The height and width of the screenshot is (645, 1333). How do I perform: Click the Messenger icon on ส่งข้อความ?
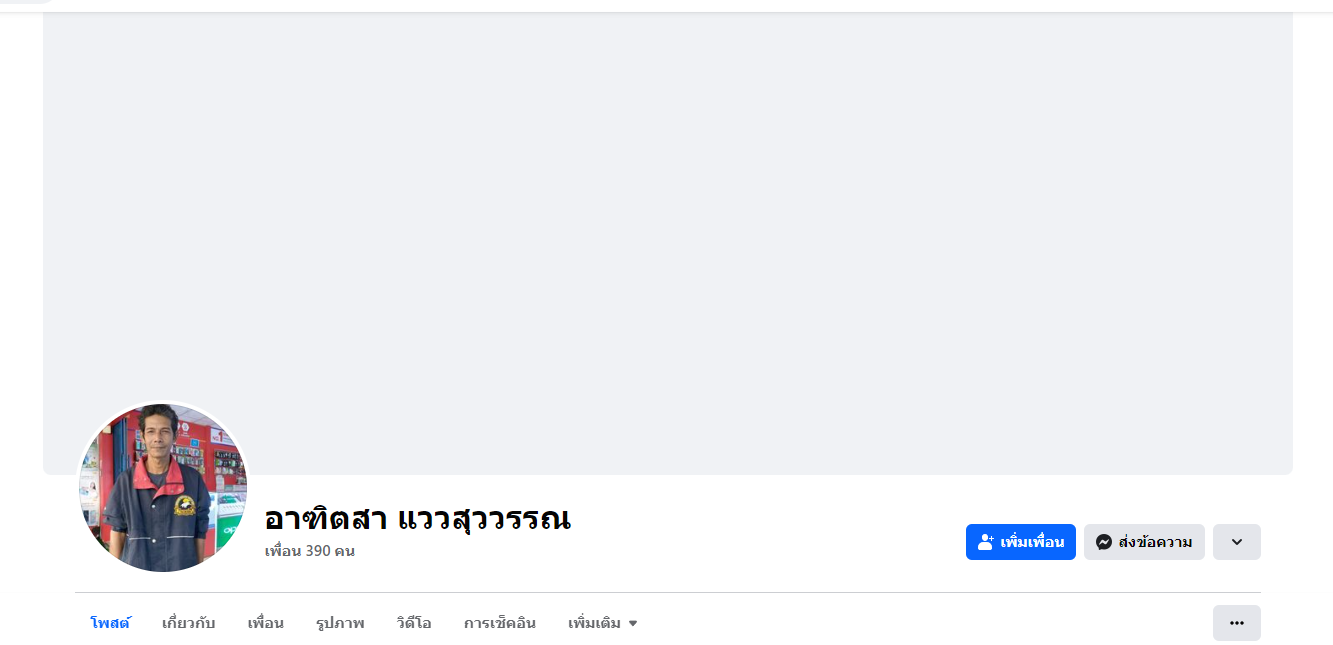click(x=1104, y=542)
